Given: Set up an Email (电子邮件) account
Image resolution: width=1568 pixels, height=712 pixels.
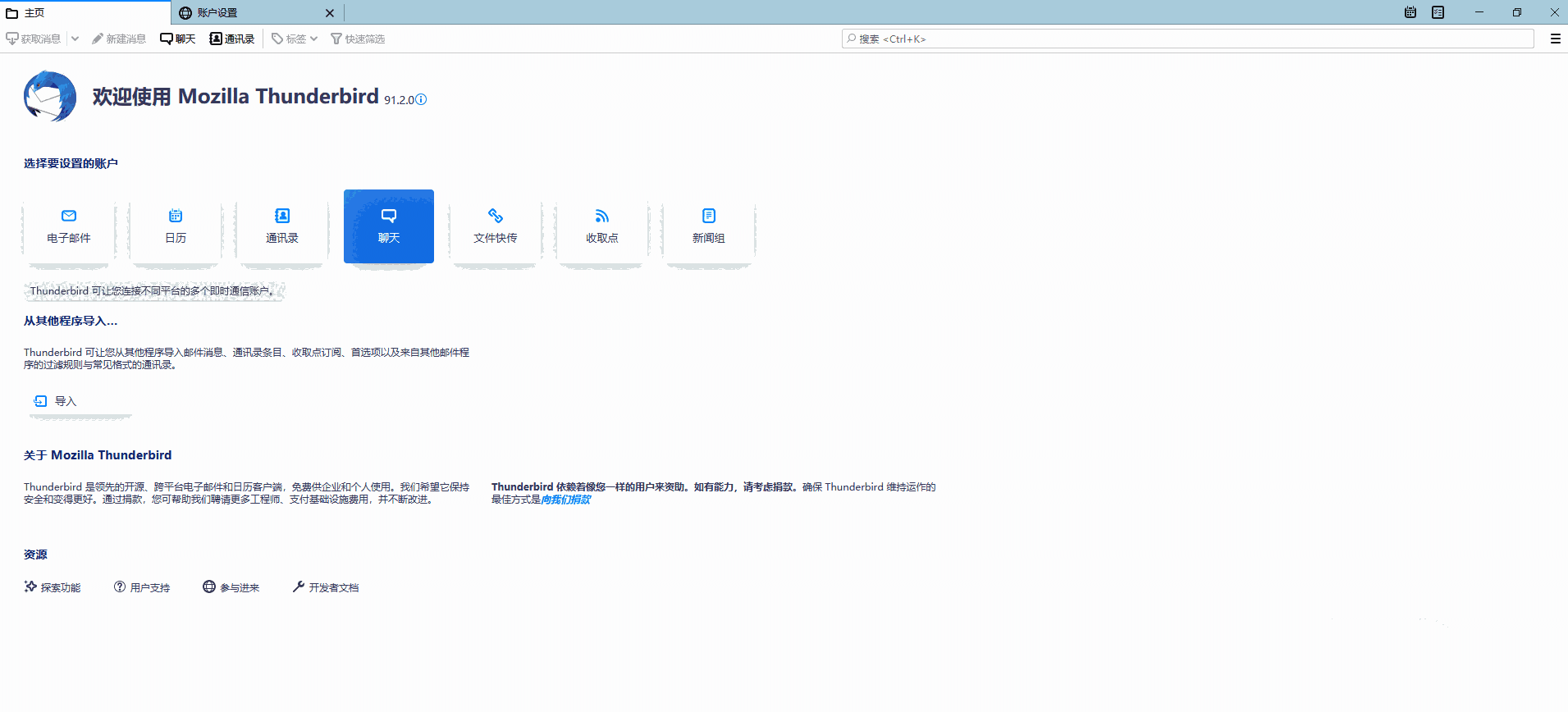Looking at the screenshot, I should [69, 226].
